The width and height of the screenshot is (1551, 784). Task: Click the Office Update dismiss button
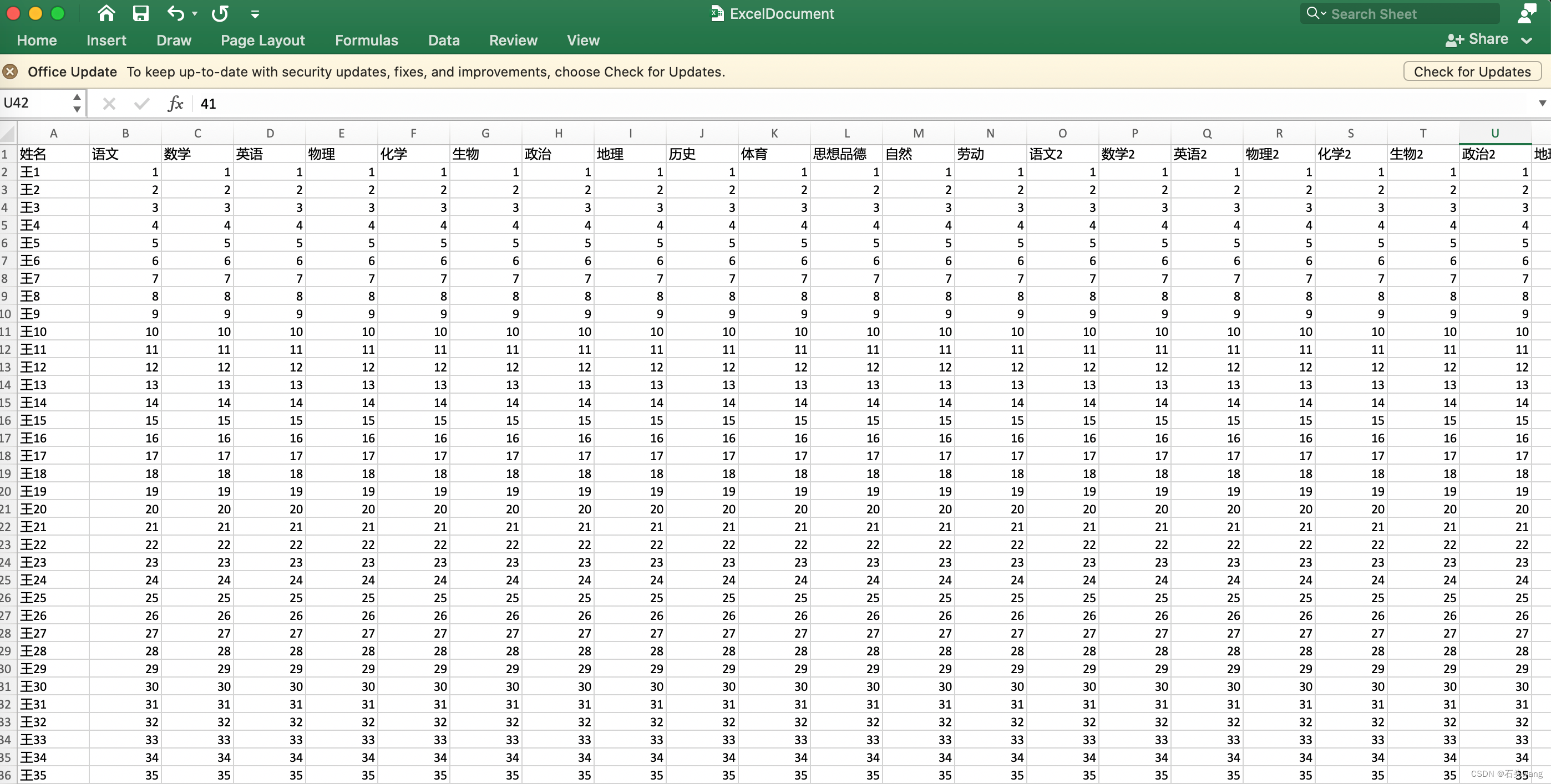pyautogui.click(x=10, y=71)
